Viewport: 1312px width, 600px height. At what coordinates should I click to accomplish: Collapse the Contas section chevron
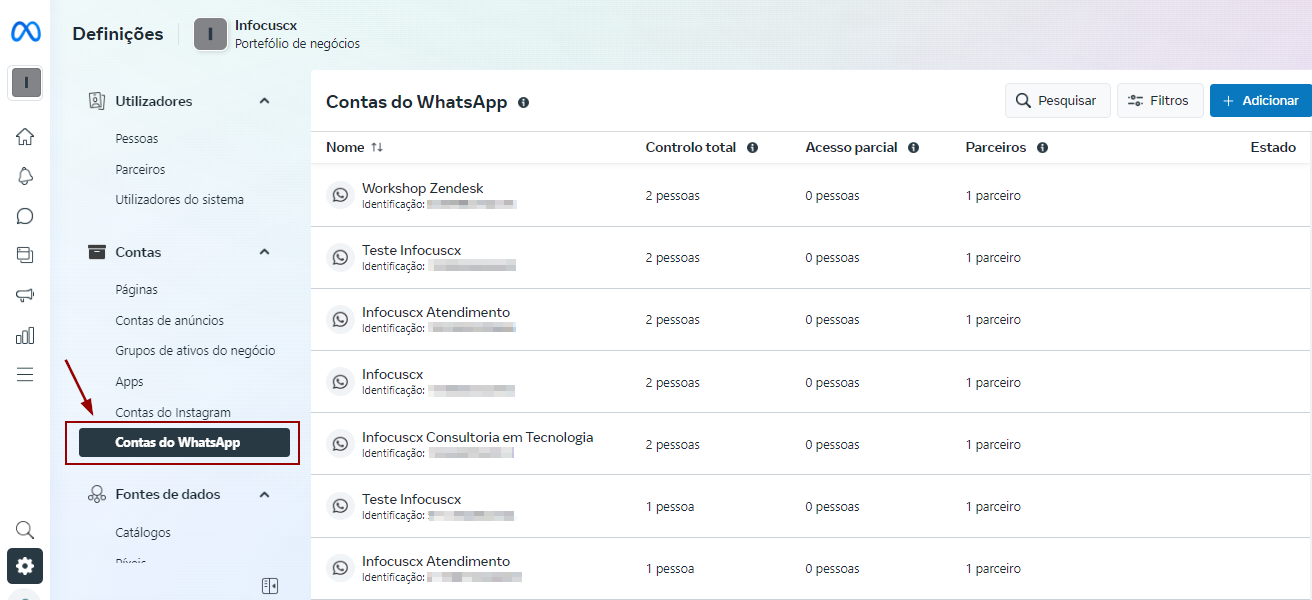264,252
